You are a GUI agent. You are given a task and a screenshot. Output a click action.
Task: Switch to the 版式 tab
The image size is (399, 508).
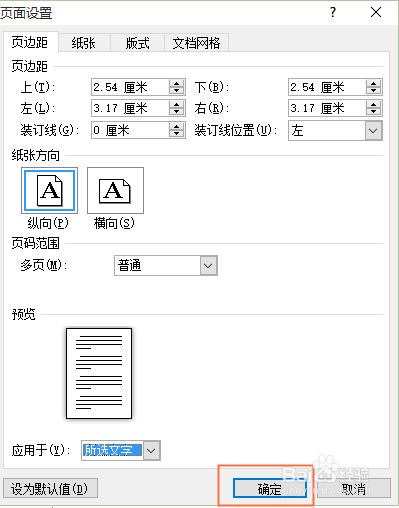[137, 43]
